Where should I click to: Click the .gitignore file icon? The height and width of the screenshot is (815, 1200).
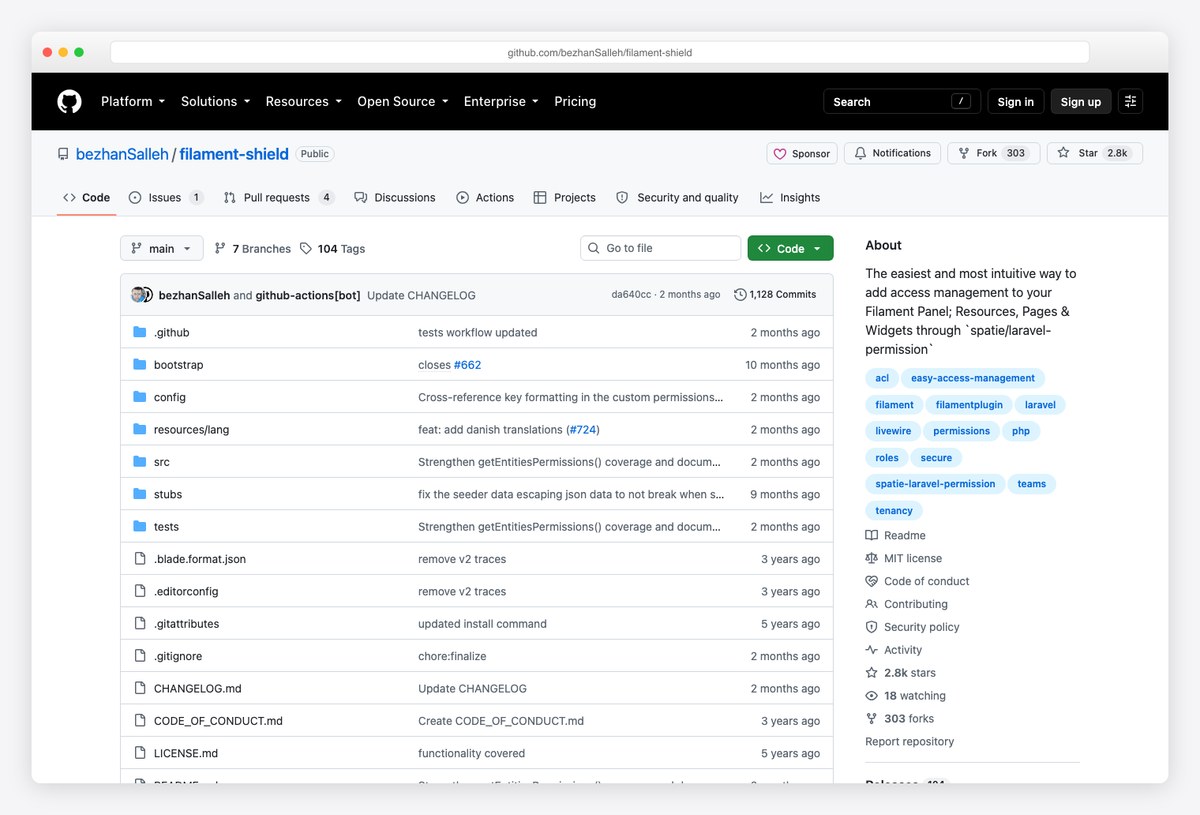[140, 656]
